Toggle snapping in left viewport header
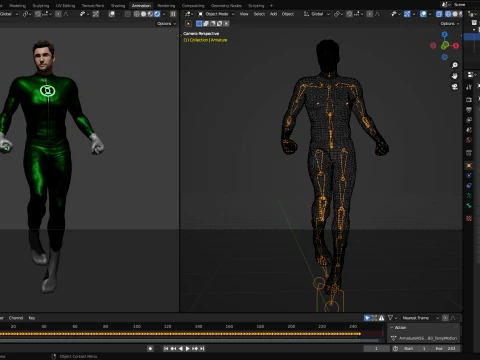Screen dimensions: 480x360 38,14
